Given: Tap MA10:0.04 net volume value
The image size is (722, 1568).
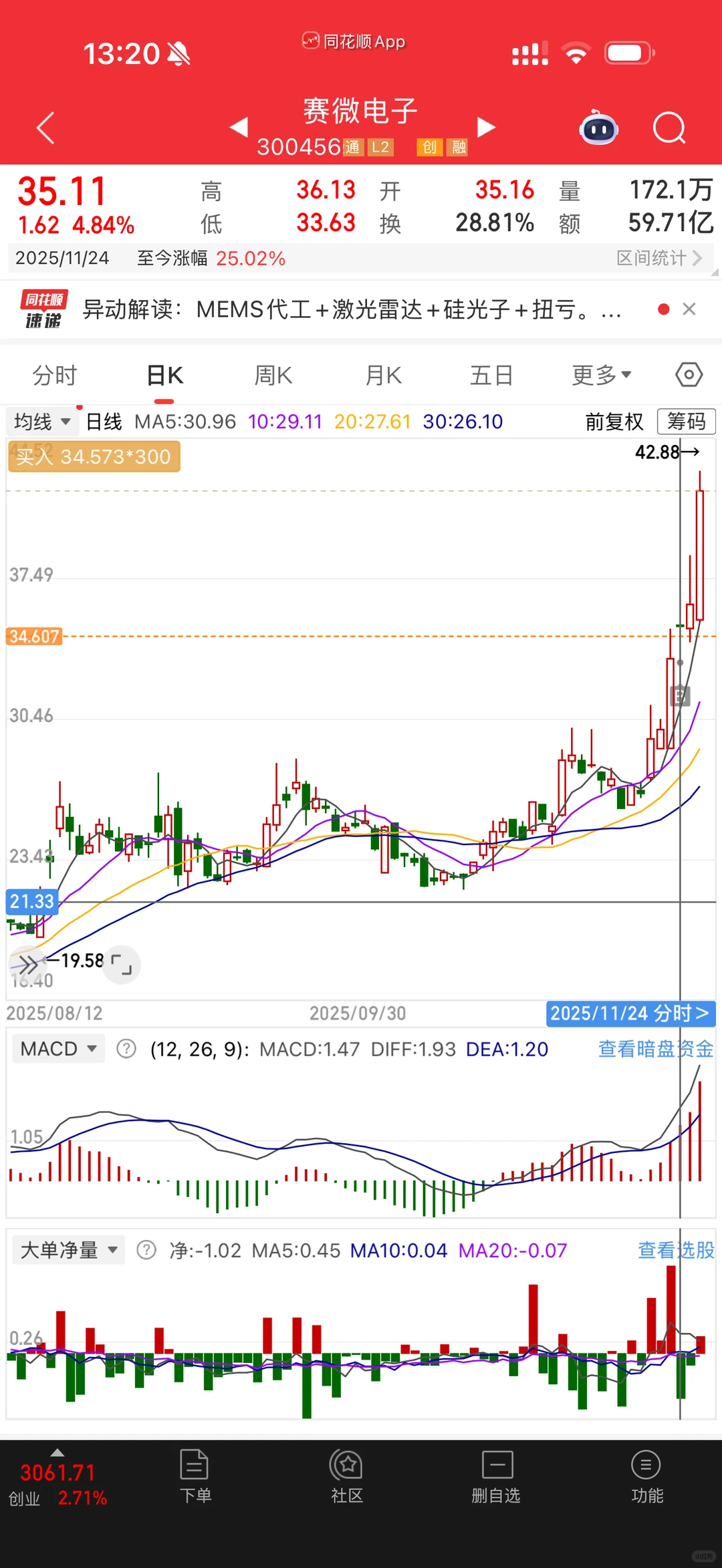Looking at the screenshot, I should click(398, 1250).
